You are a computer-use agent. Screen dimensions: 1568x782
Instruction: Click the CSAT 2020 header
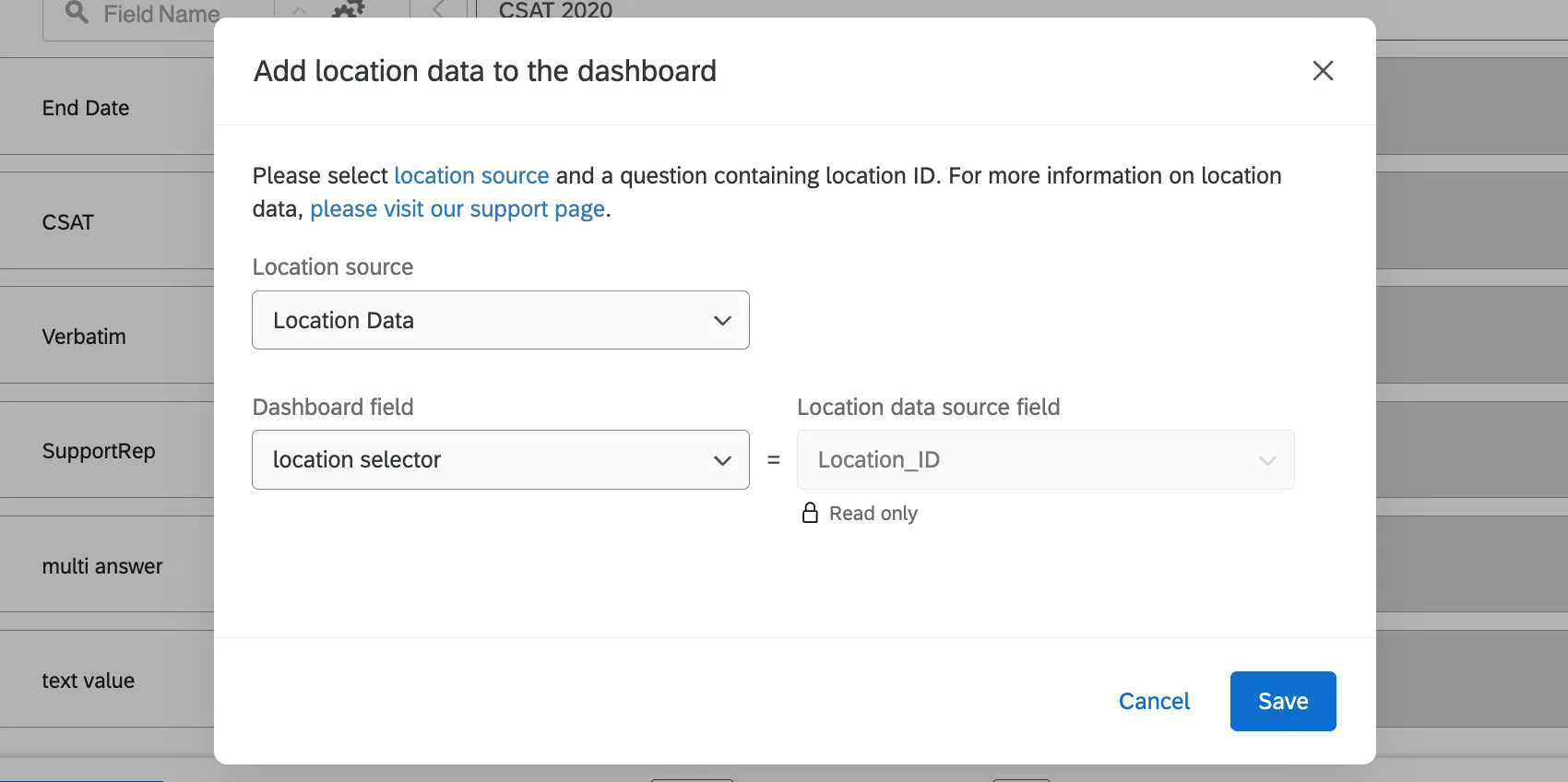(555, 11)
